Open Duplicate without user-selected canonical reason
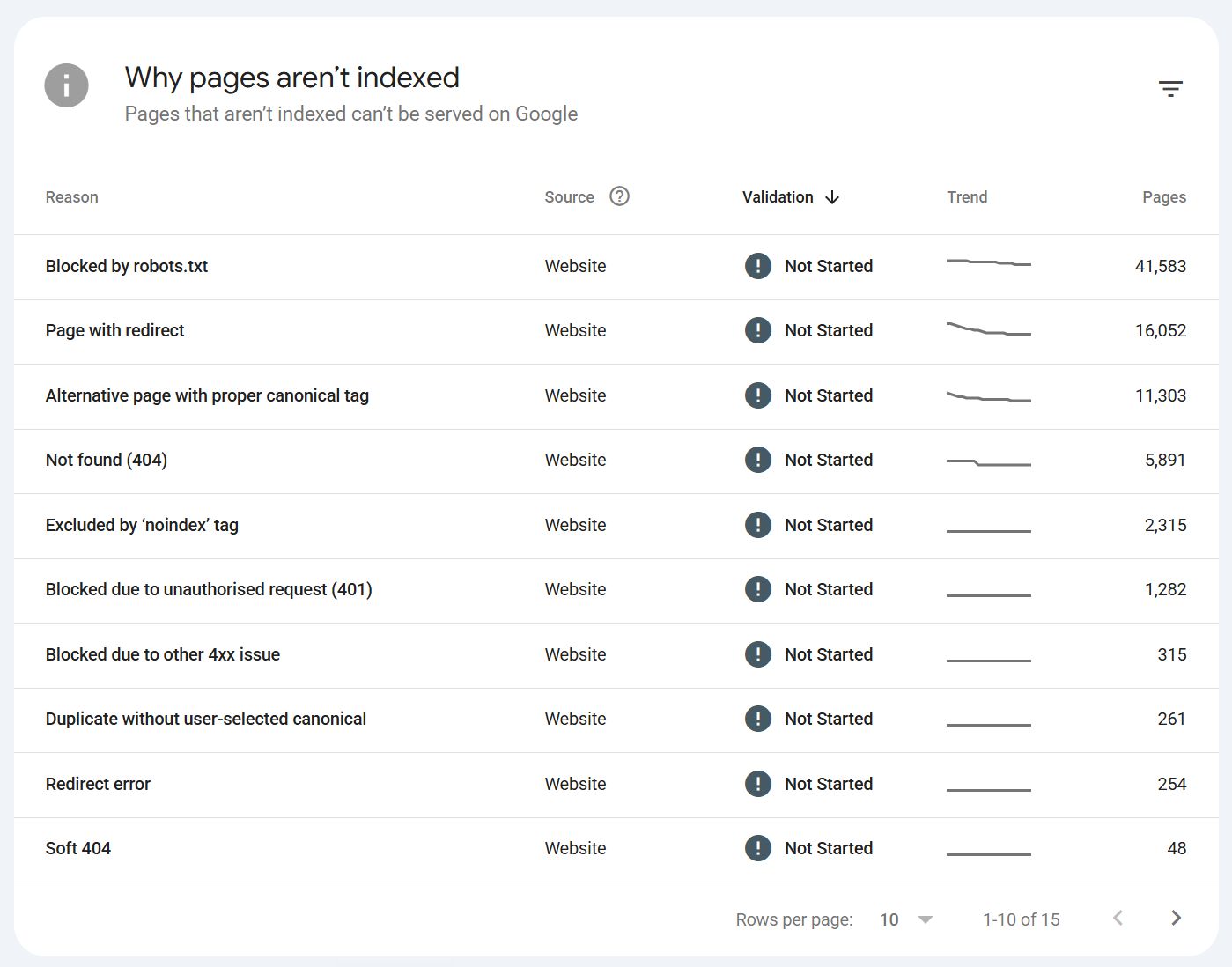The image size is (1232, 967). tap(206, 719)
